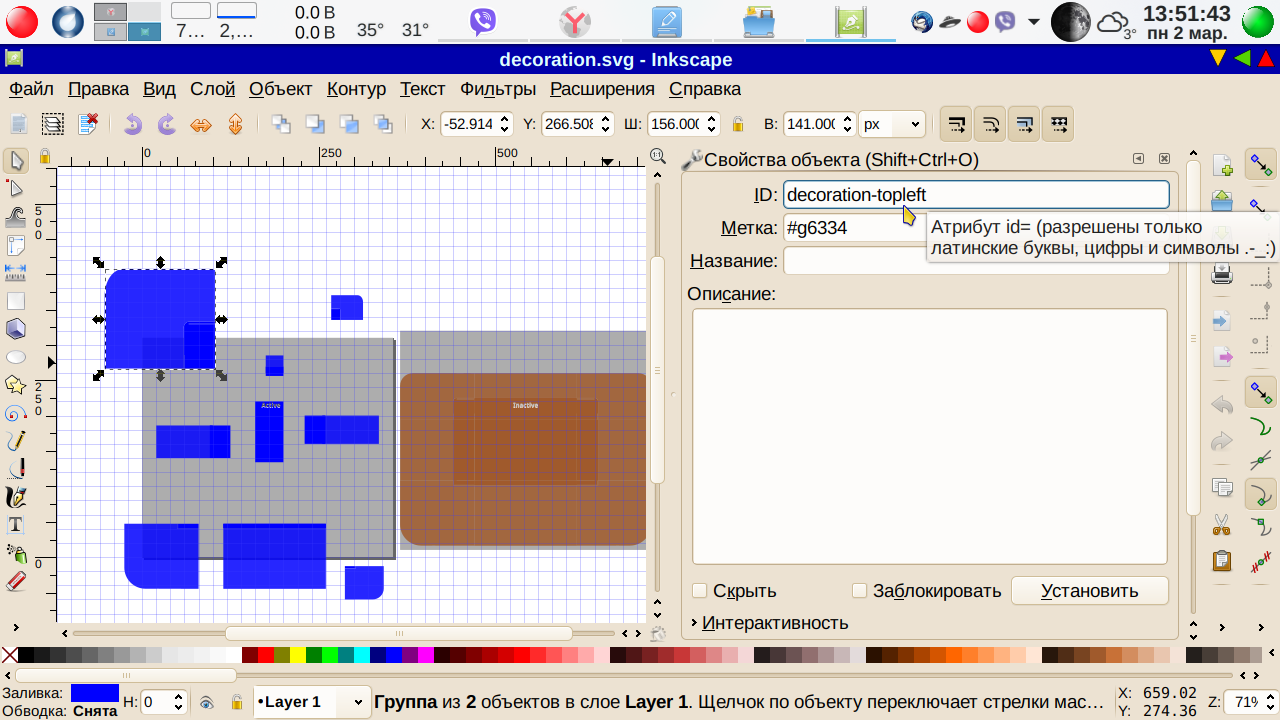Screen dimensions: 1280x720
Task: Select the Star and polygon tool
Action: tap(16, 385)
